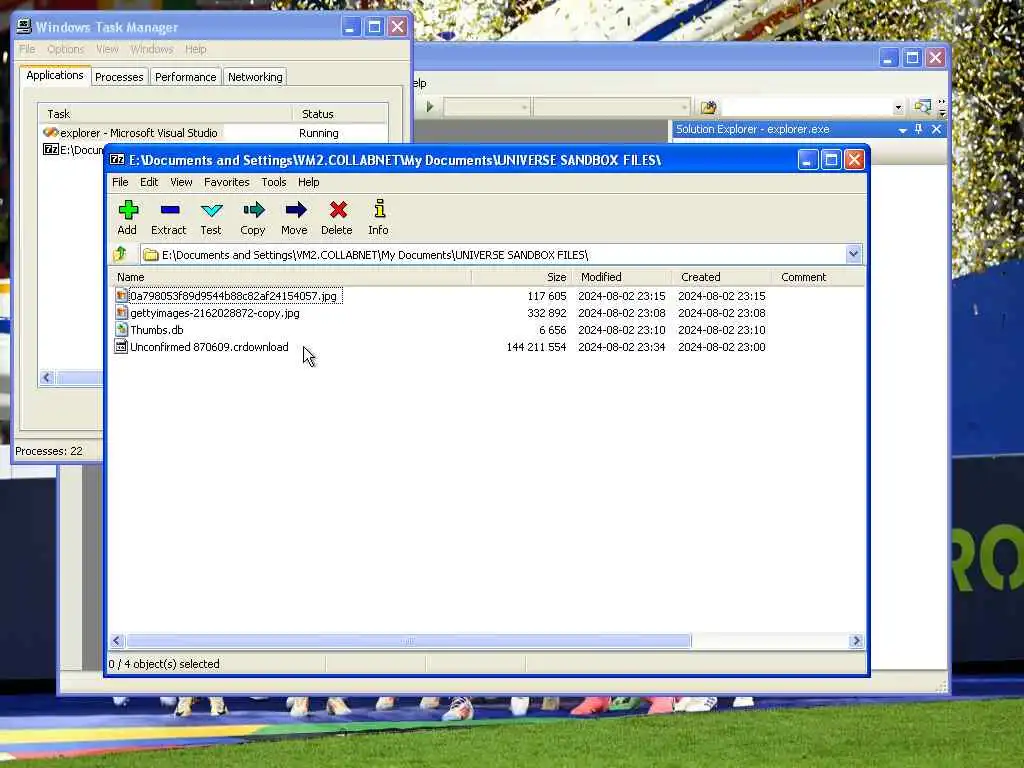Switch to the Performance tab in Task Manager

pyautogui.click(x=185, y=77)
